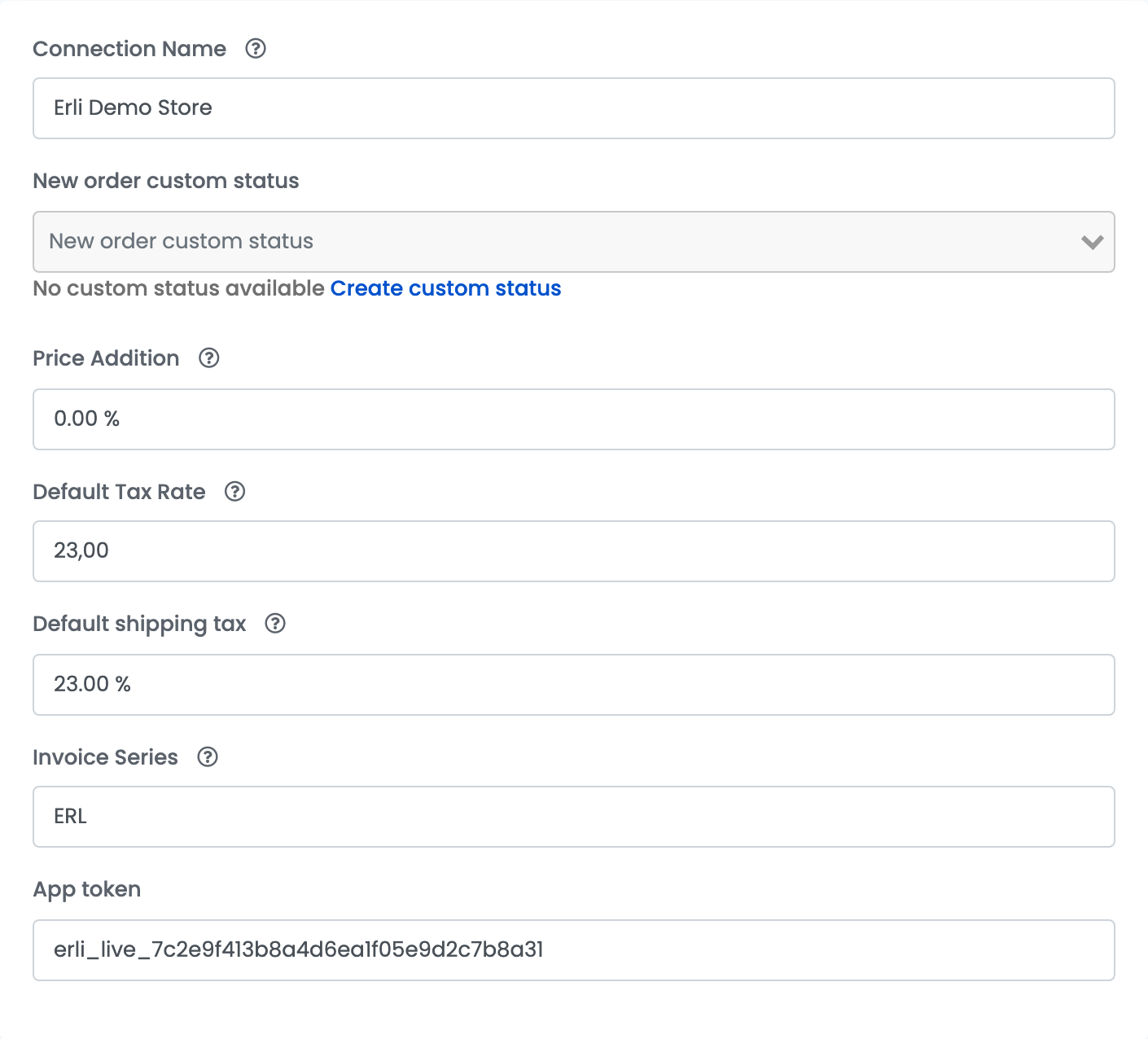Viewport: 1148px width, 1039px height.
Task: Show help for Default shipping tax
Action: point(276,624)
